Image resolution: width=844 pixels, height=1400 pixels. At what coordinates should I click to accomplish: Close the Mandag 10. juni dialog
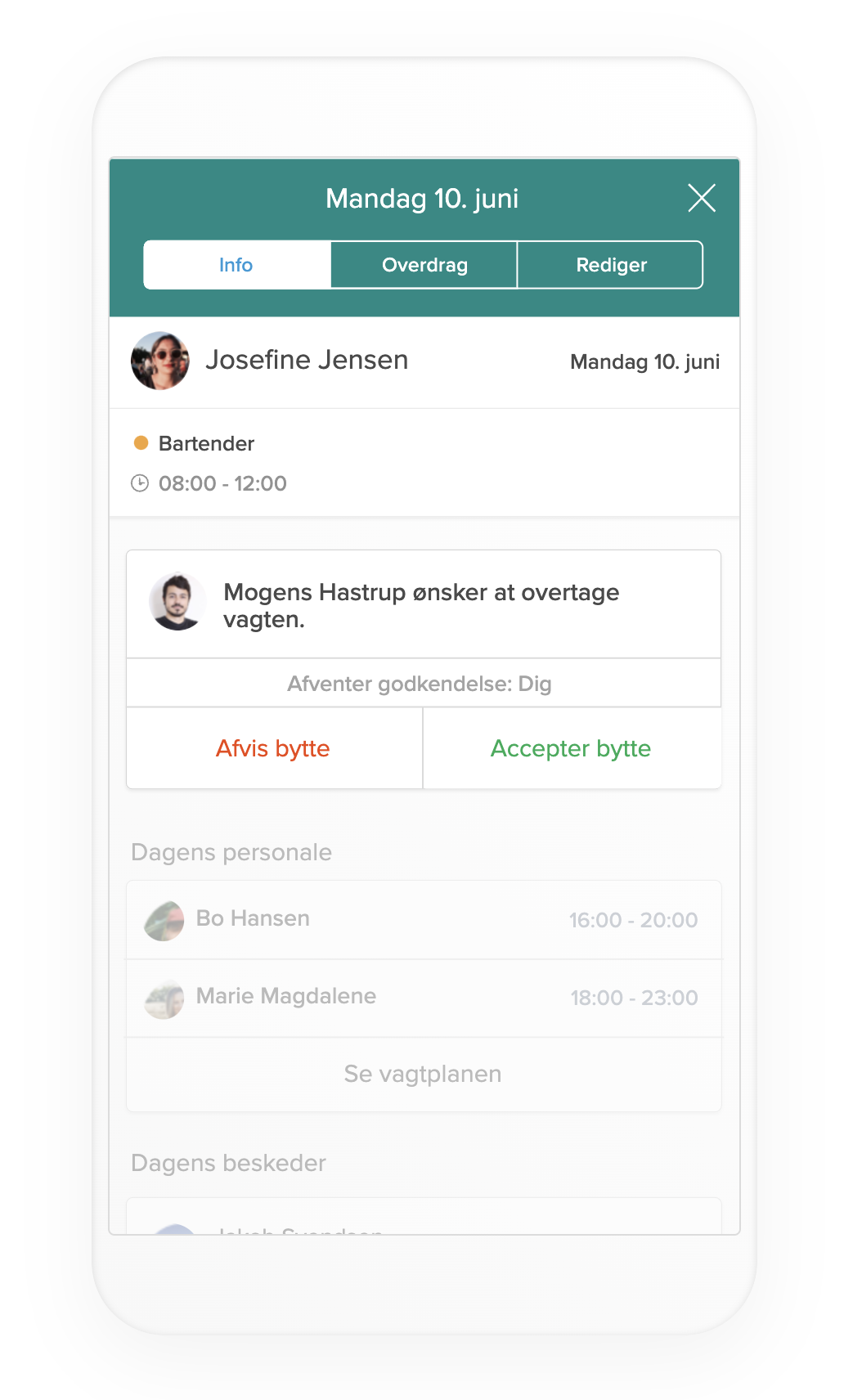point(702,198)
